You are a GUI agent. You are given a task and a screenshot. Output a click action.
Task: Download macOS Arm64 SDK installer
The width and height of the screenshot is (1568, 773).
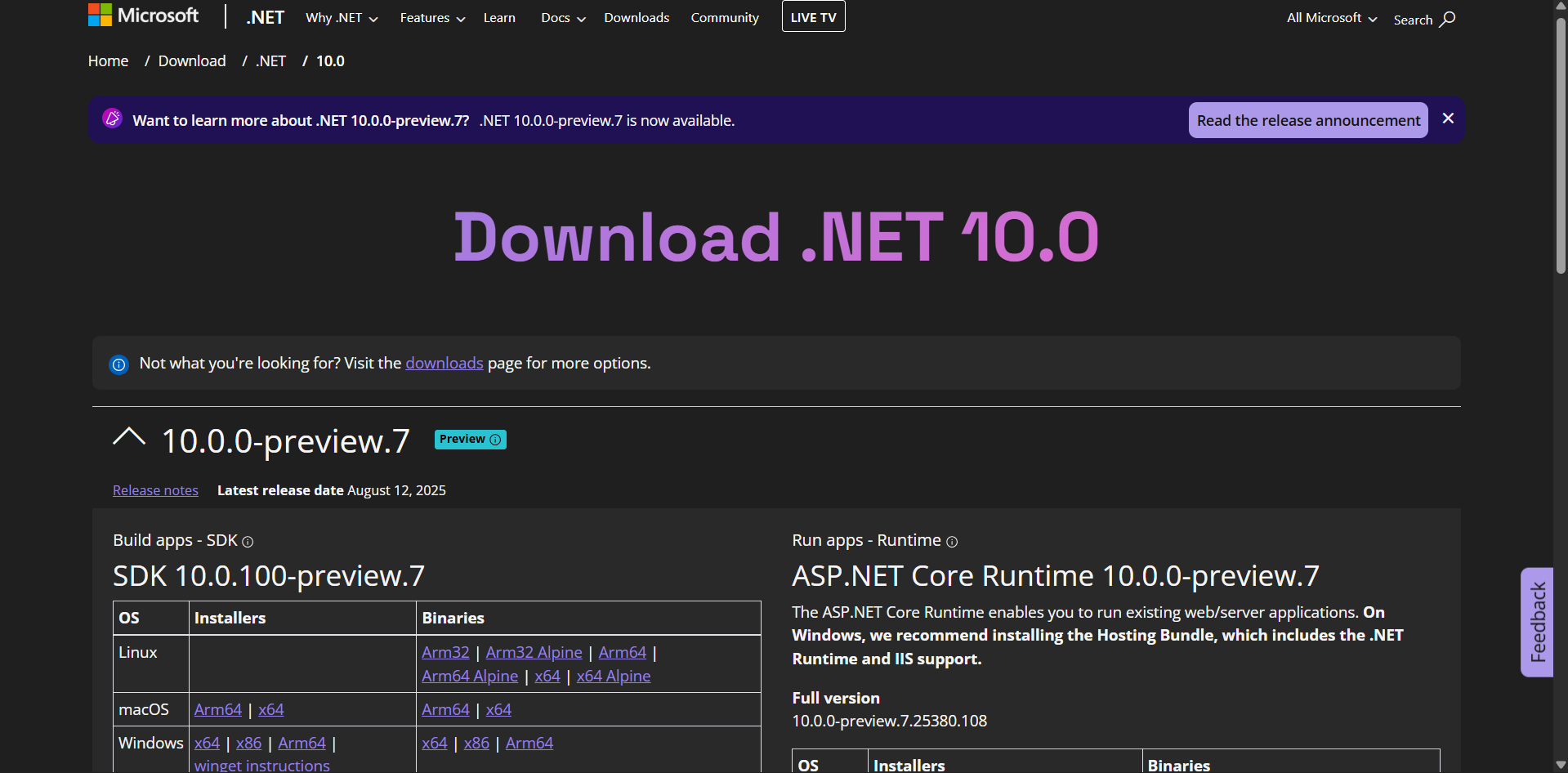click(218, 709)
